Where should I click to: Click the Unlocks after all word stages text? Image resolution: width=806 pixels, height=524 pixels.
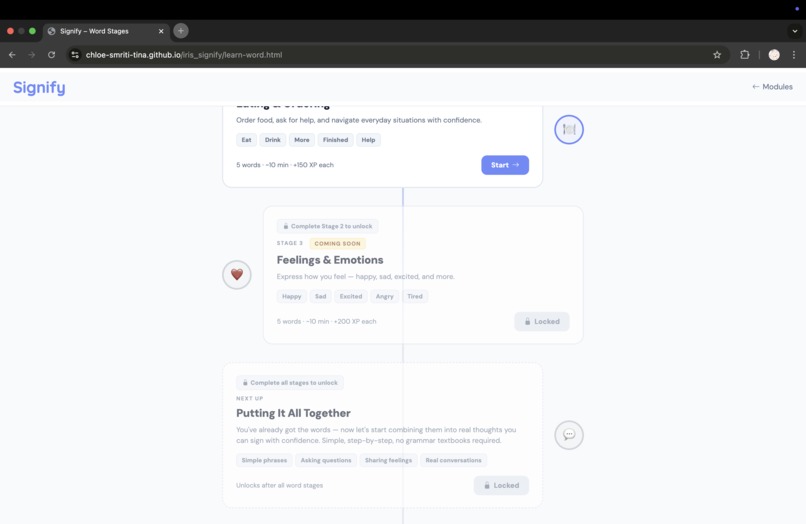coord(279,485)
